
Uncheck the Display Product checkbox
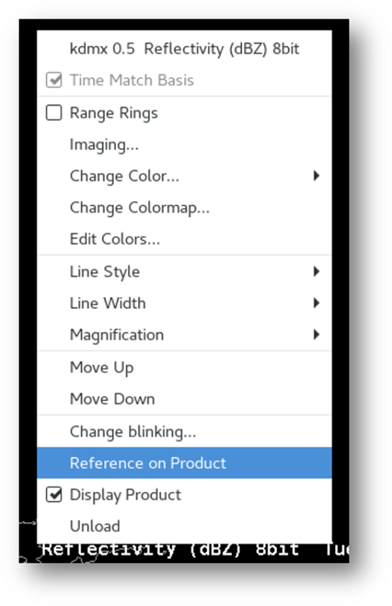[54, 494]
